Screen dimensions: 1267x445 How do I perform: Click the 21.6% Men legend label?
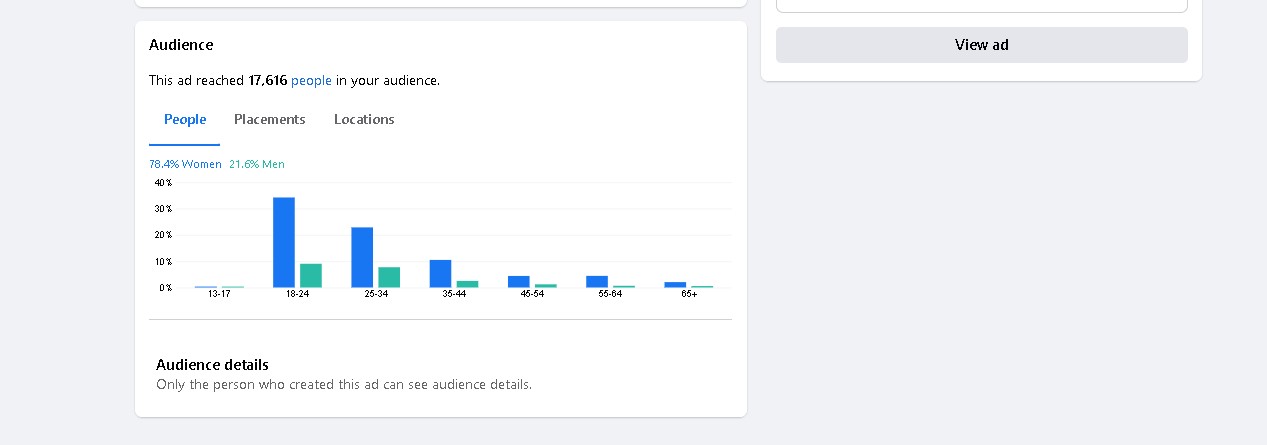pos(257,164)
